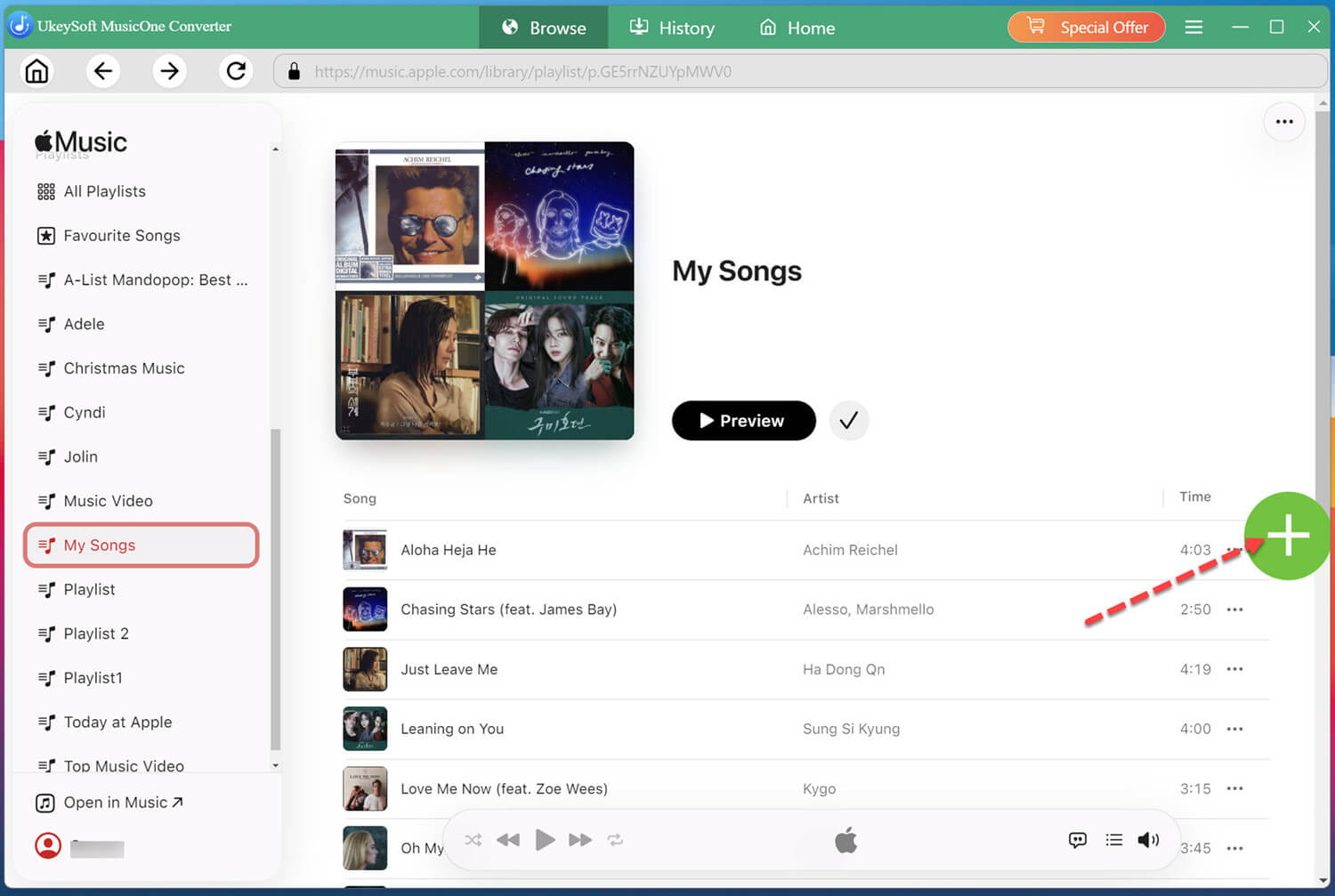Skip to next track in player
The width and height of the screenshot is (1335, 896).
pos(580,840)
